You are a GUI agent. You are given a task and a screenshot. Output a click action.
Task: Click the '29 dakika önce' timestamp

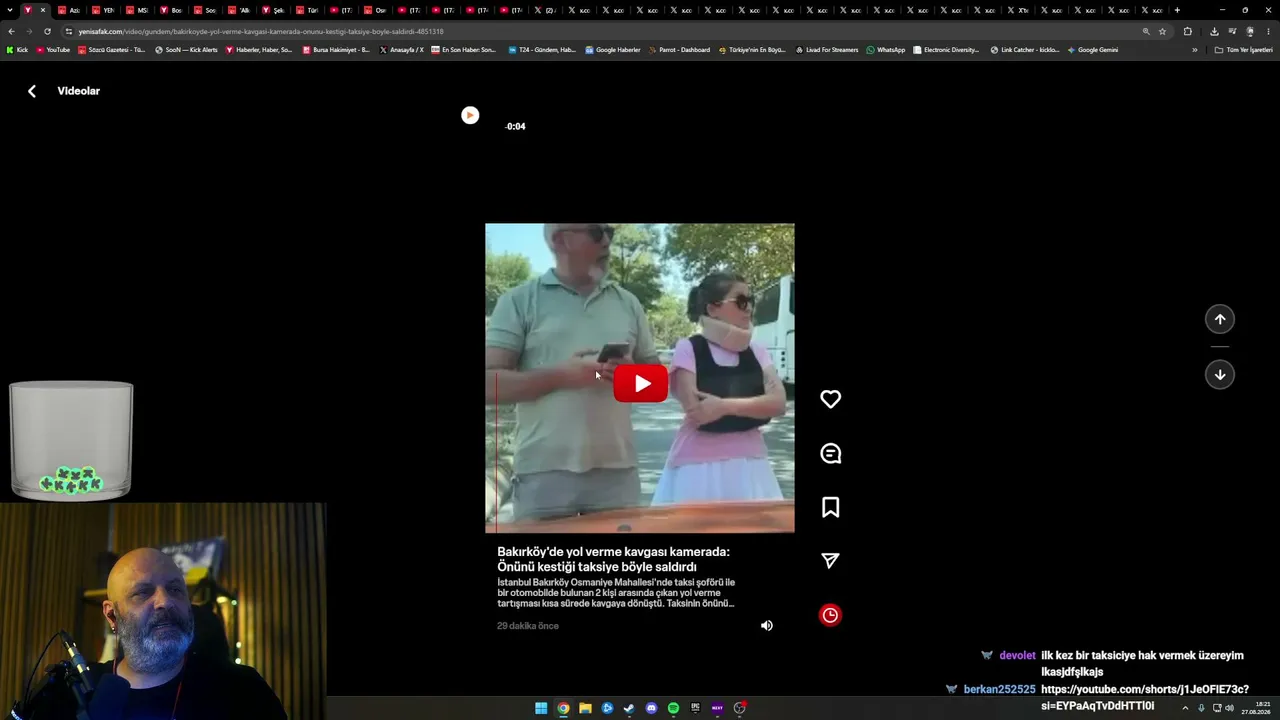(x=528, y=626)
